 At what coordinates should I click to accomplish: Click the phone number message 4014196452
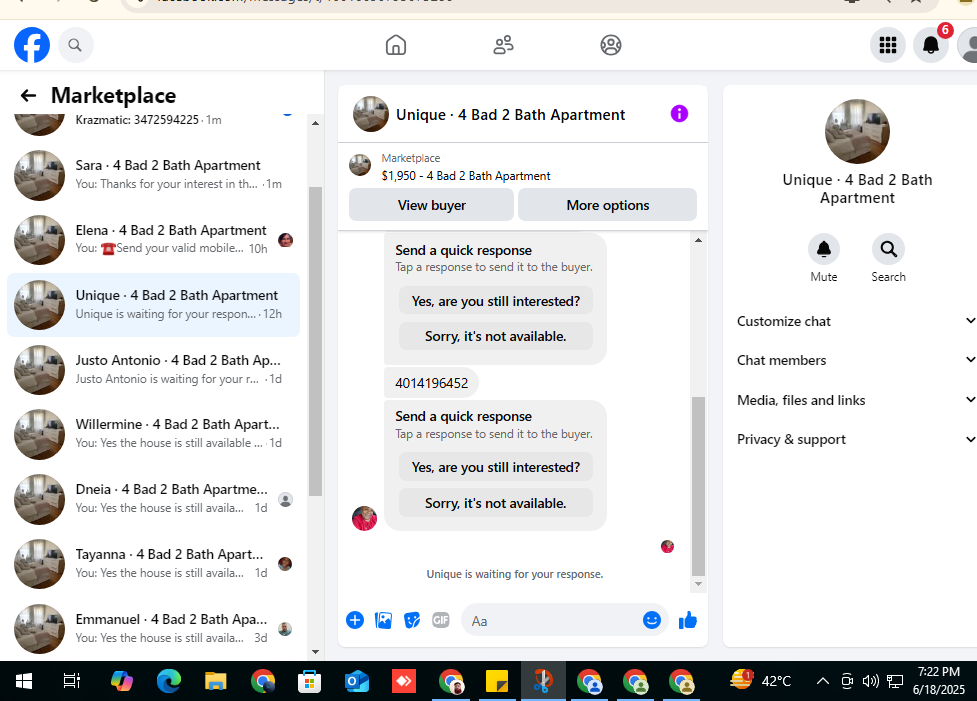431,383
